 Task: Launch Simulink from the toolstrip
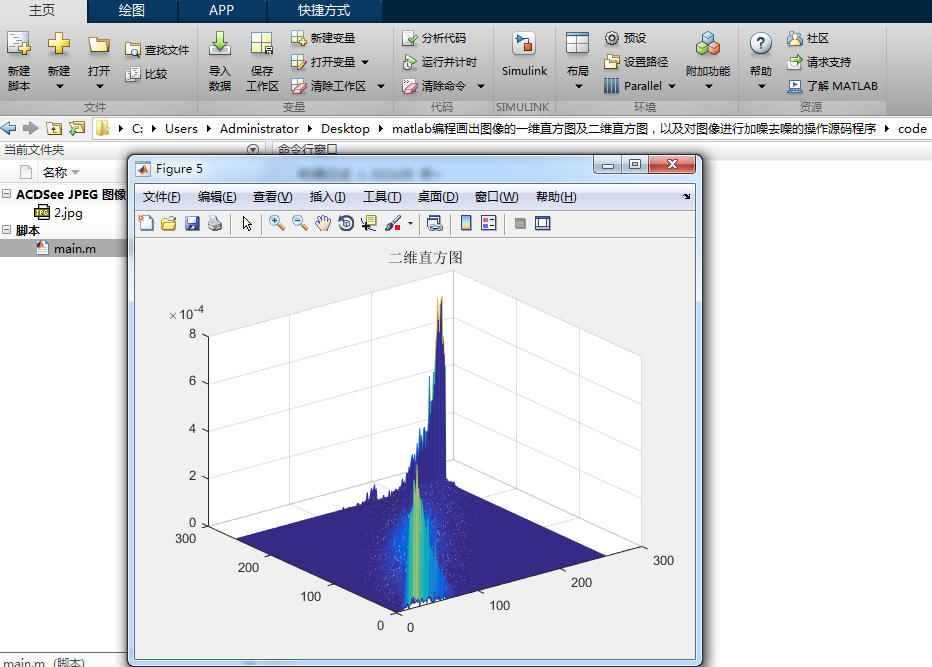coord(524,54)
